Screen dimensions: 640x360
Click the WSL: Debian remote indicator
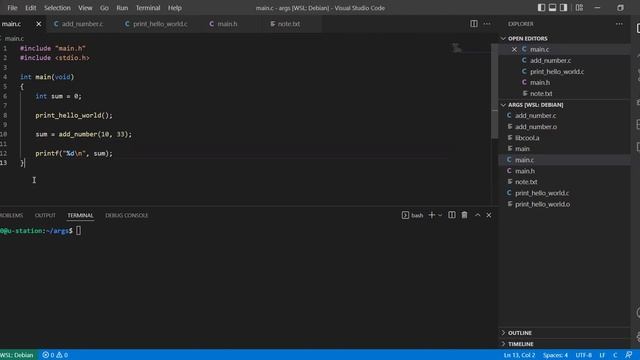[x=18, y=355]
